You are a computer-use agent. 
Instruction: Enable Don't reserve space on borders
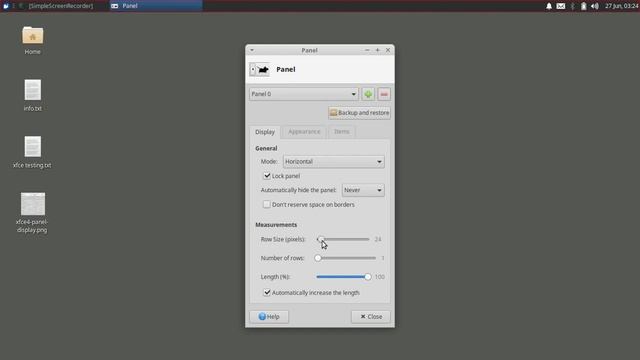coord(267,204)
